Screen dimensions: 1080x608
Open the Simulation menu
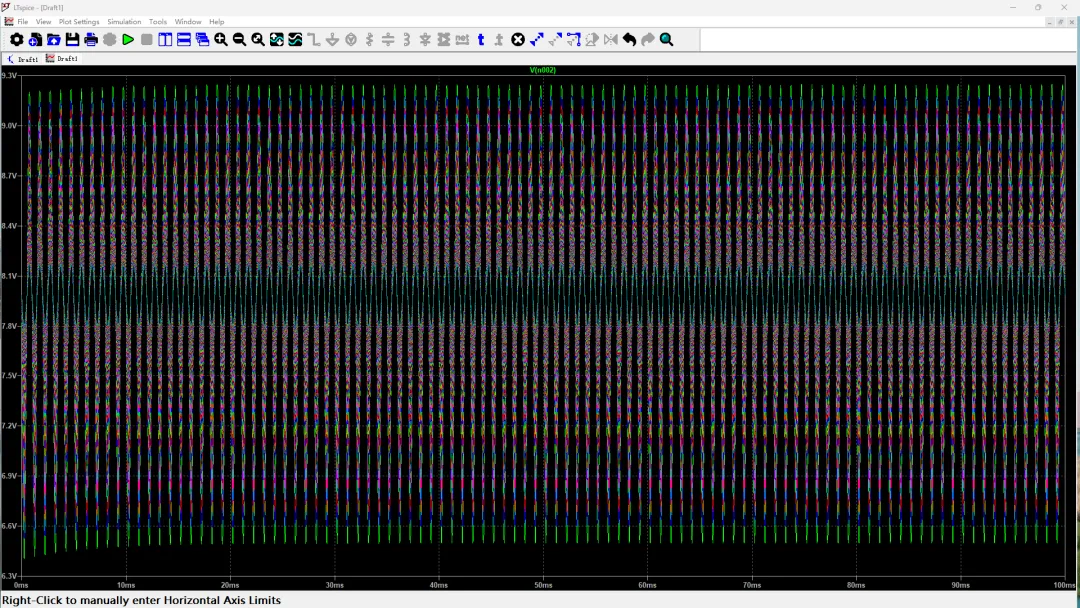(124, 21)
